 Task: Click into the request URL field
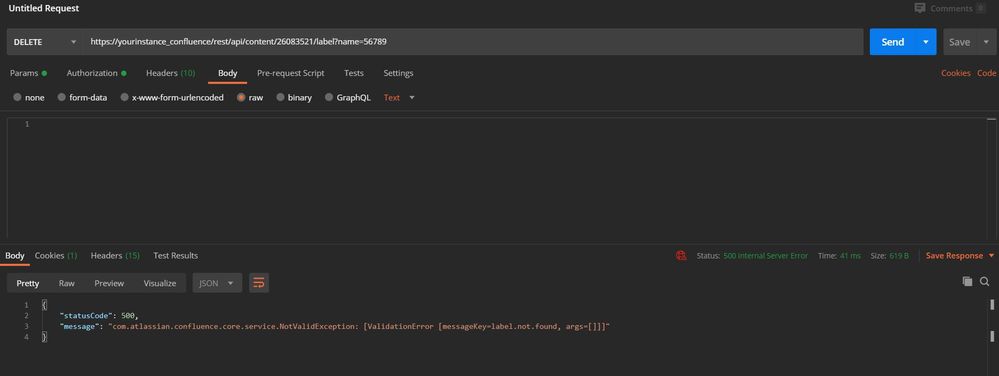473,42
